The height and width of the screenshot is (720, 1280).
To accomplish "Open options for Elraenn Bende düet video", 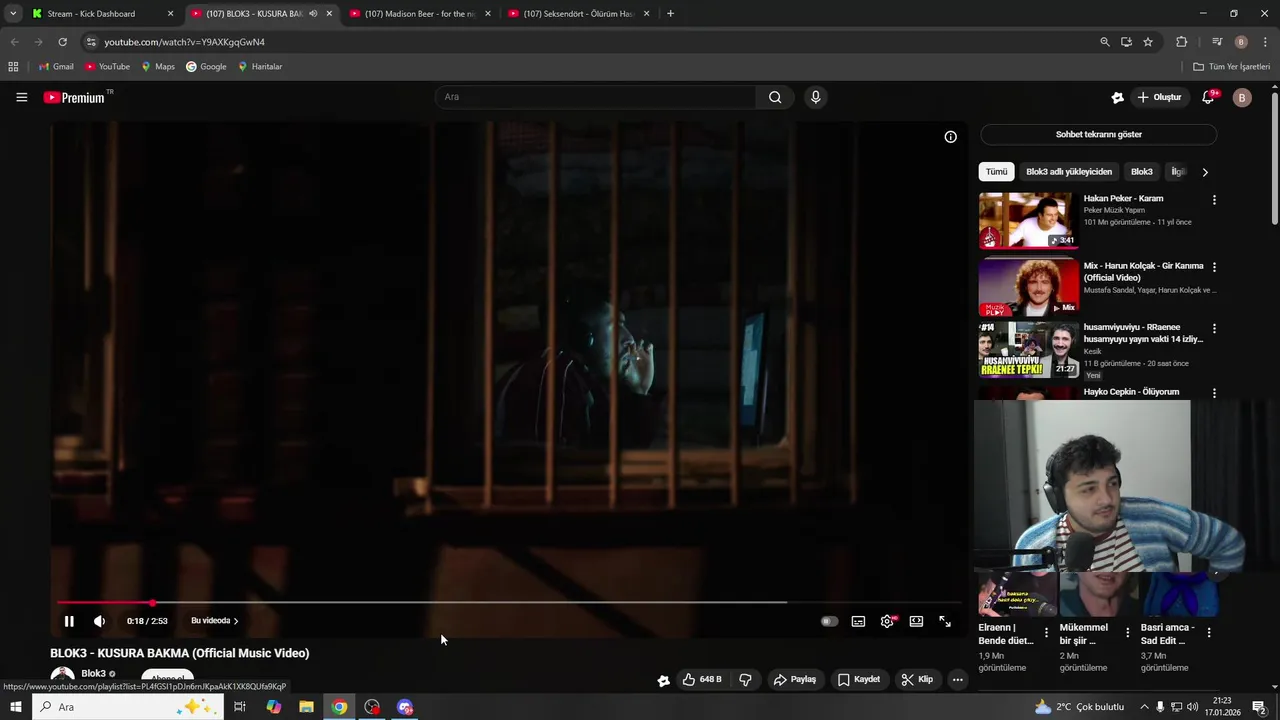I will pyautogui.click(x=1046, y=633).
